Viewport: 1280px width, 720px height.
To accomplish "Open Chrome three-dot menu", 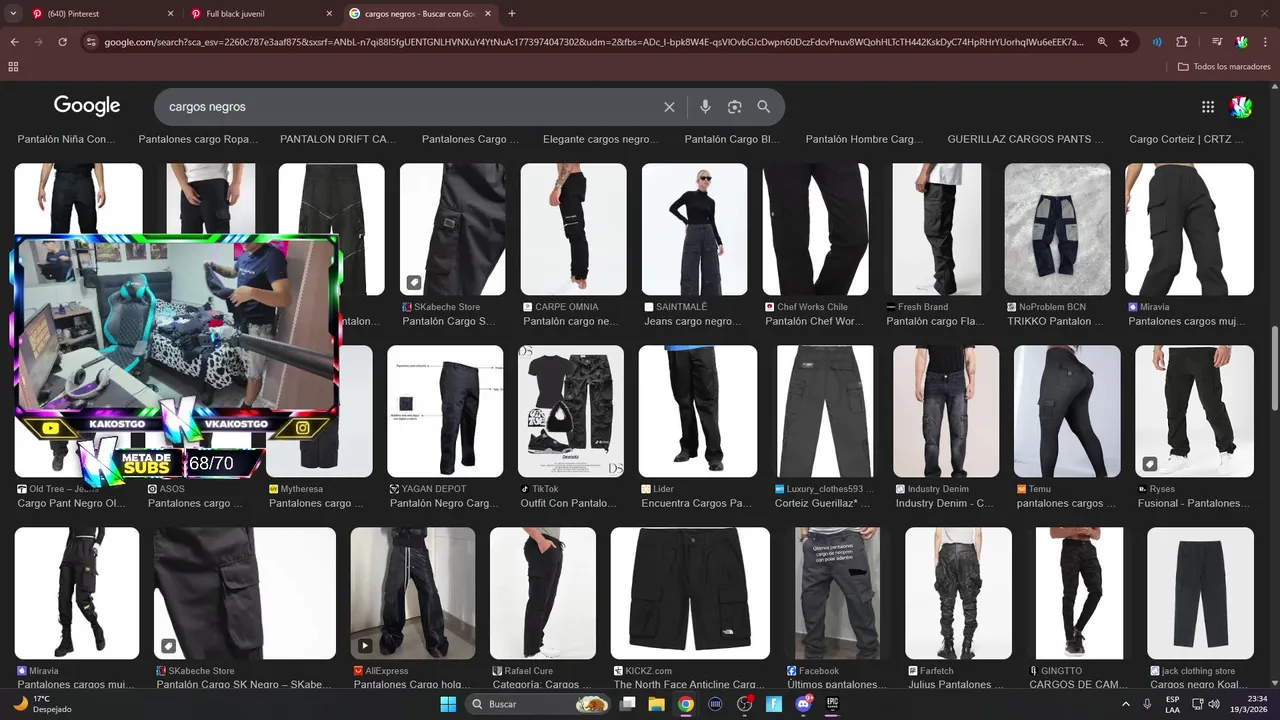I will click(1266, 42).
